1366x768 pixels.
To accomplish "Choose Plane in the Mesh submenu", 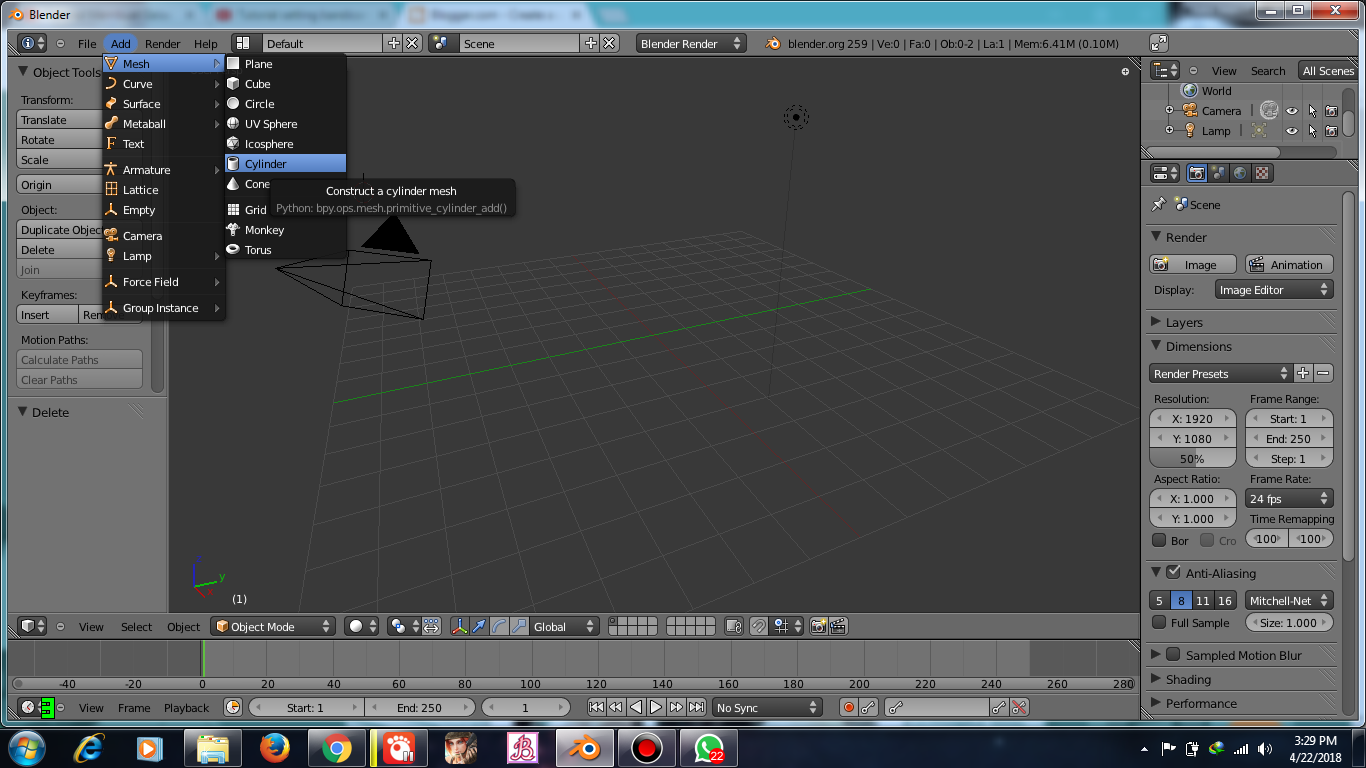I will tap(285, 64).
